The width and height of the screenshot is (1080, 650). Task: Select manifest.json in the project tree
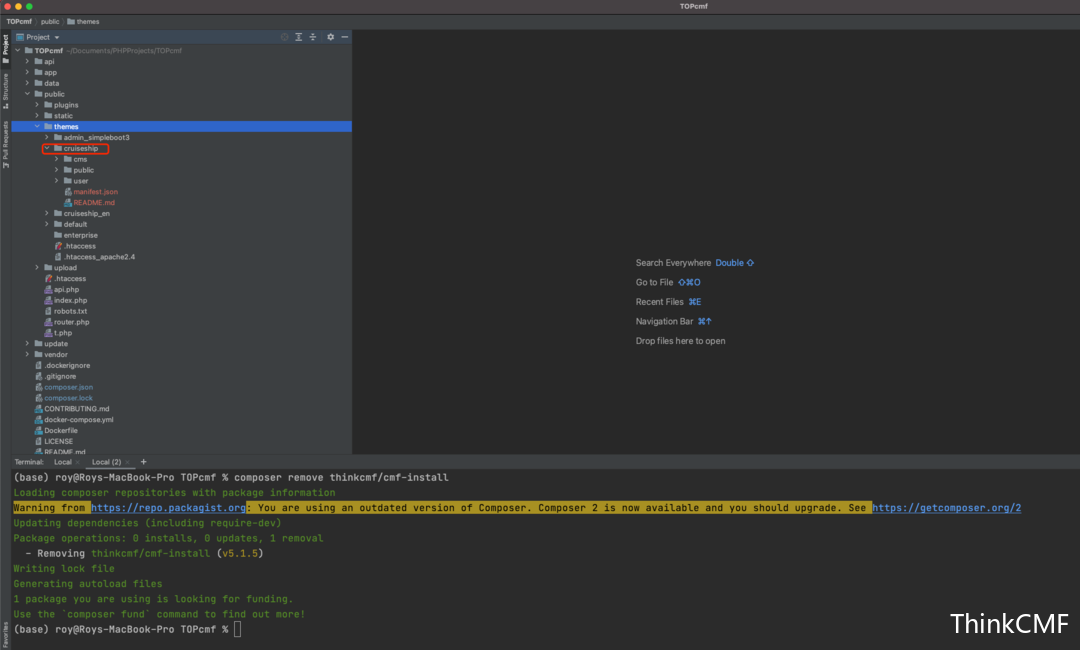pyautogui.click(x=95, y=191)
